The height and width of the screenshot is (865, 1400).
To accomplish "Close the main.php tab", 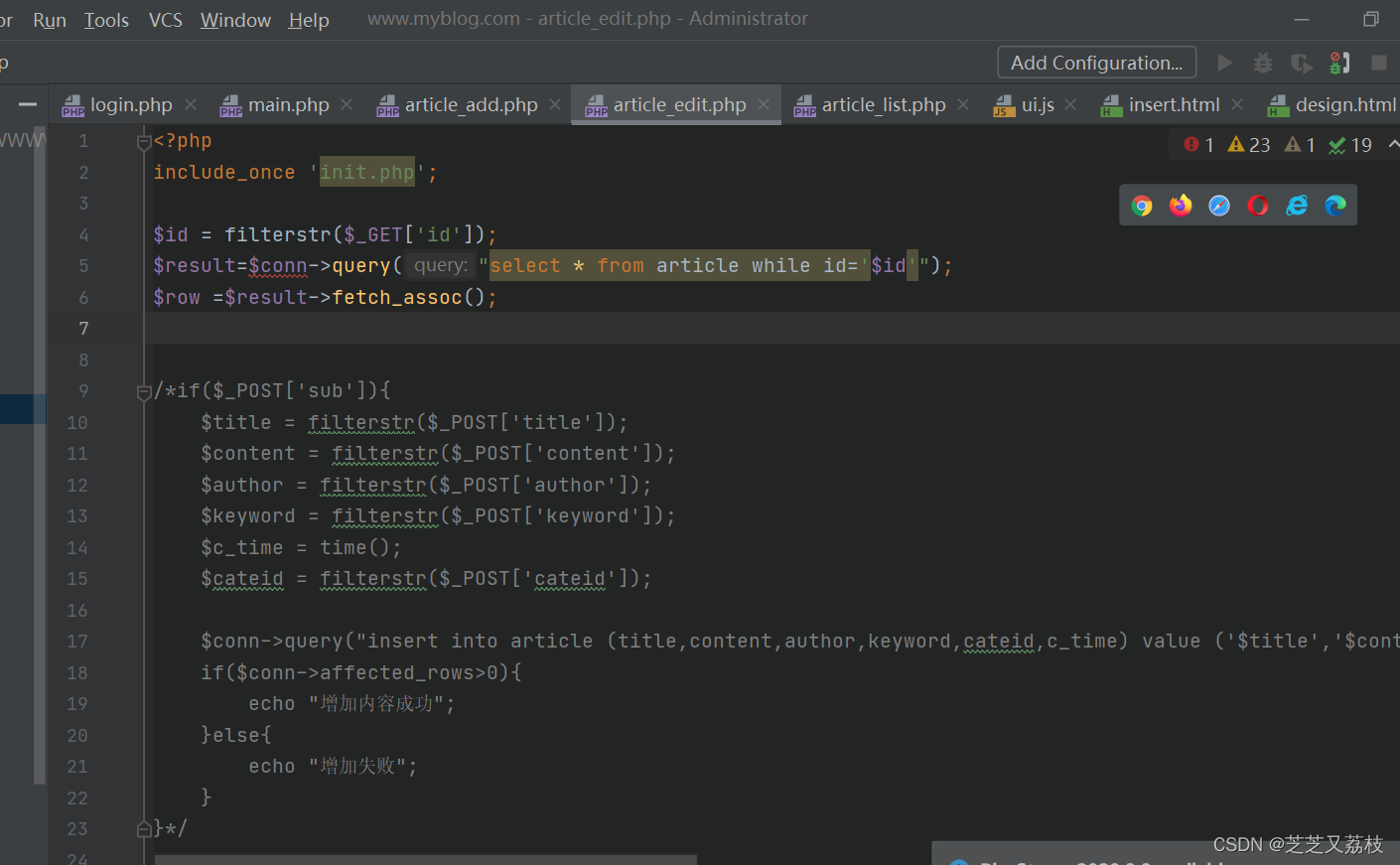I will [347, 104].
